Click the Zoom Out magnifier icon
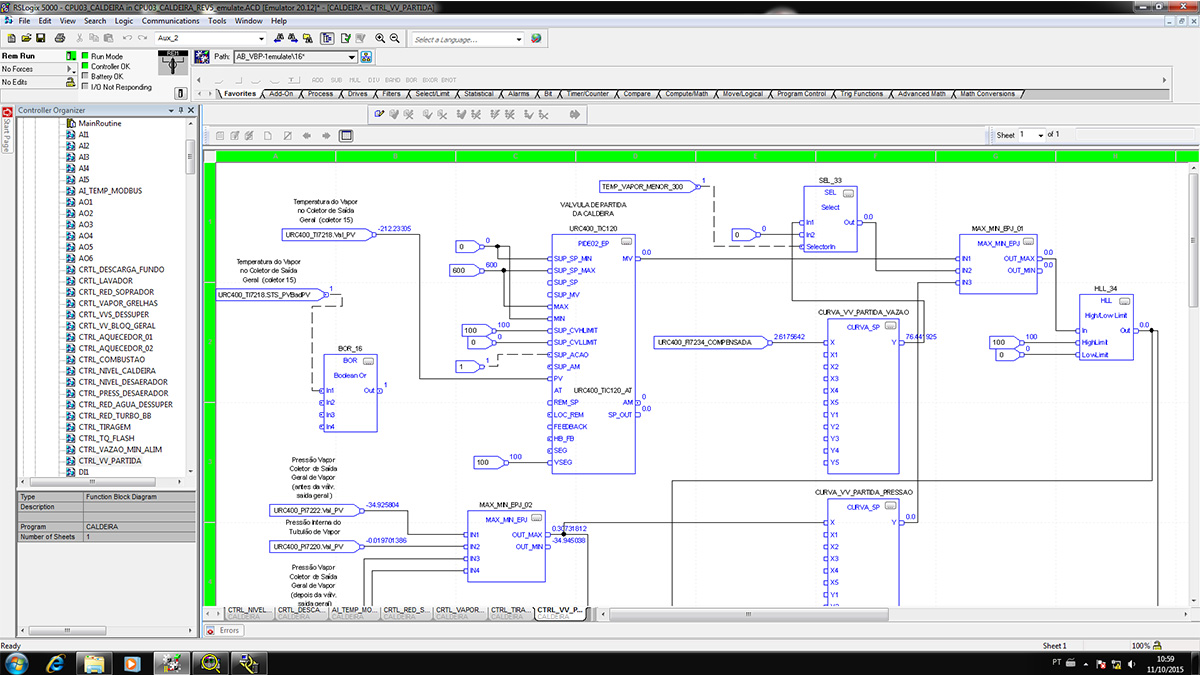Viewport: 1200px width, 675px height. 395,39
